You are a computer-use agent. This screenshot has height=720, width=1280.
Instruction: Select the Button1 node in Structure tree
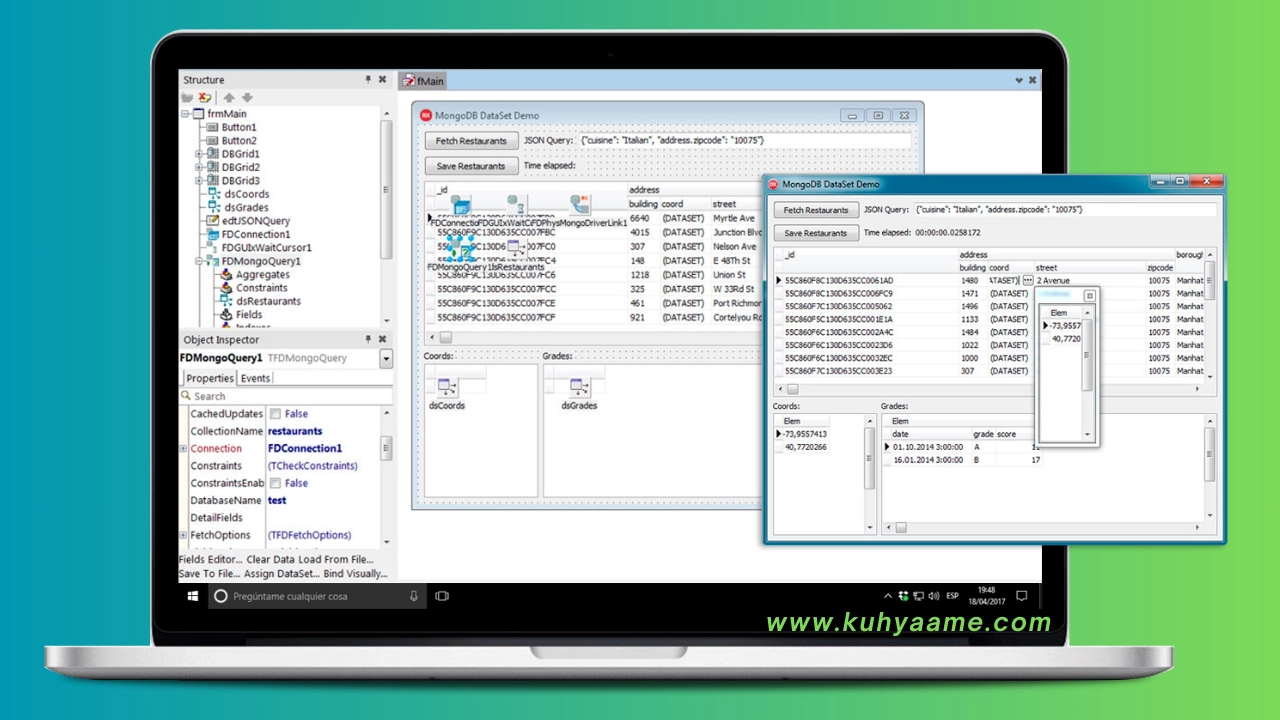tap(239, 127)
